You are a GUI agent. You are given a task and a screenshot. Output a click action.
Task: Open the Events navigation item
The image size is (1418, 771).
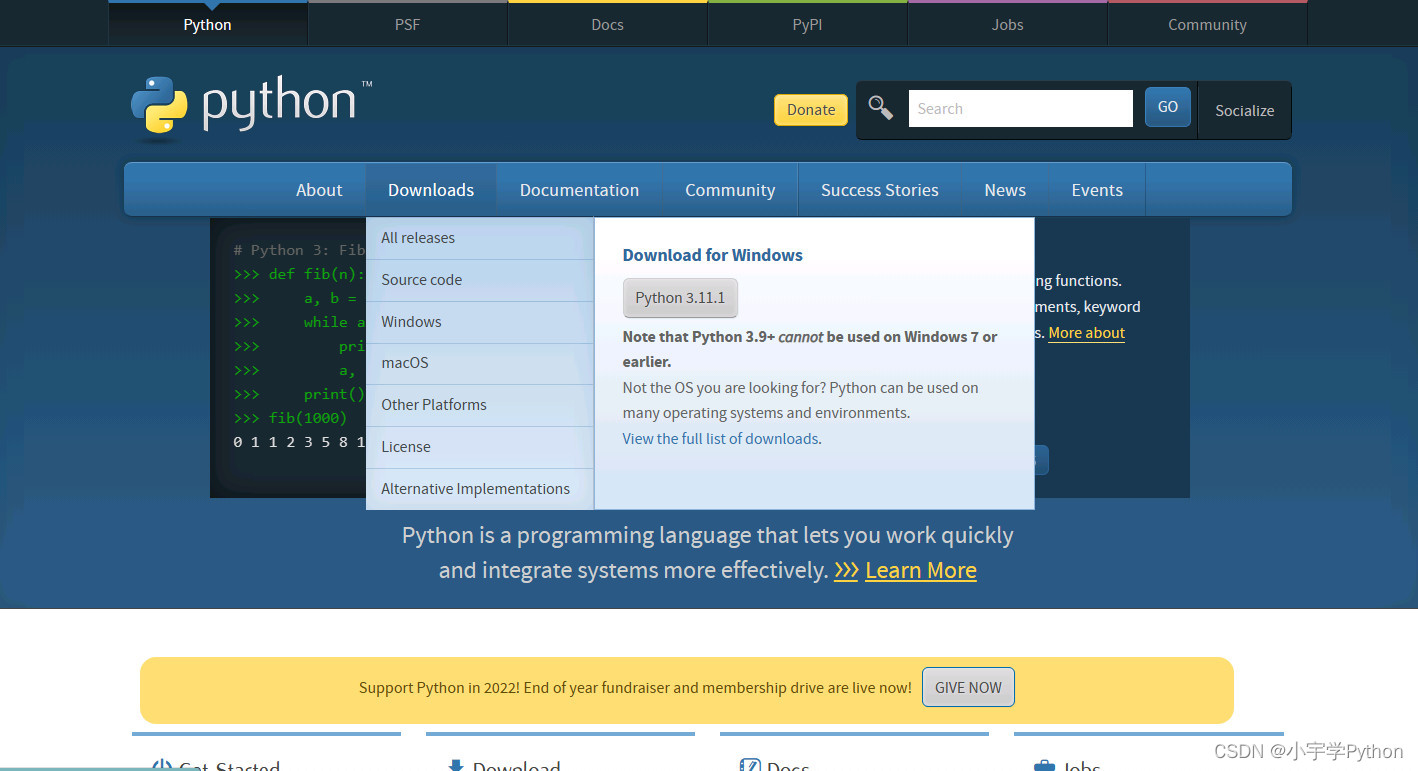click(1097, 190)
